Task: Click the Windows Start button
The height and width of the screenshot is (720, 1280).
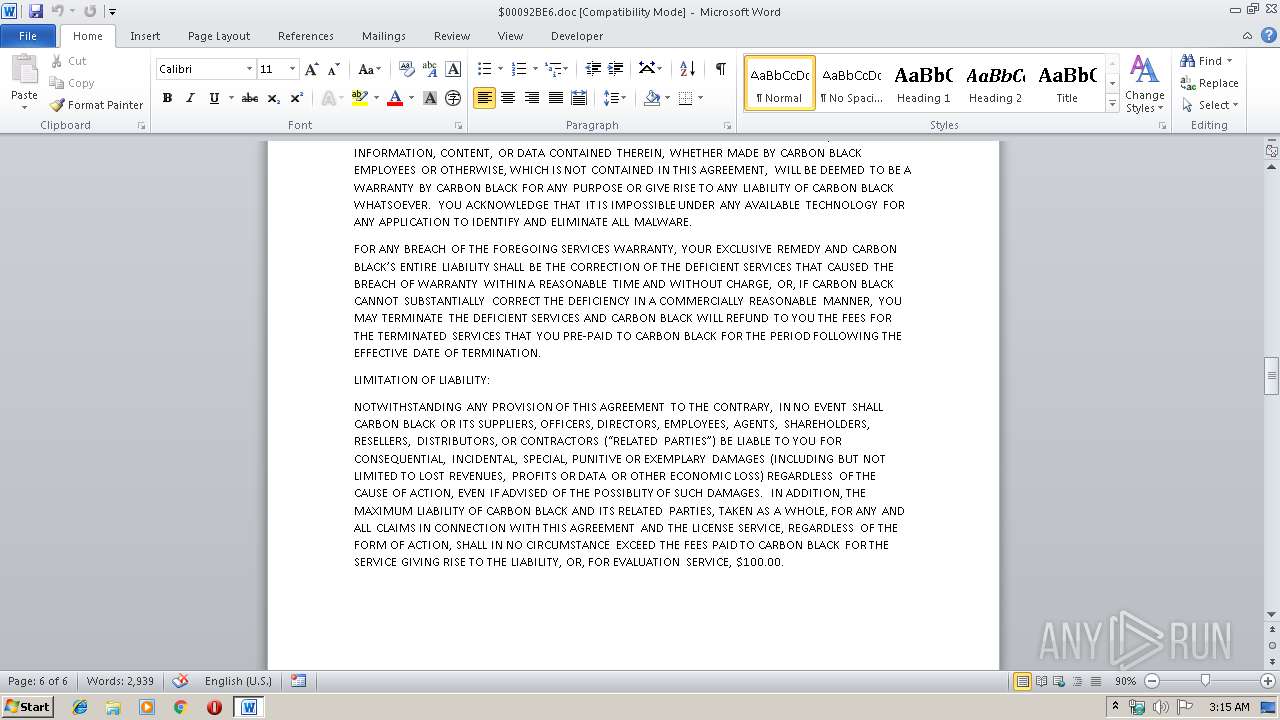Action: click(x=28, y=707)
